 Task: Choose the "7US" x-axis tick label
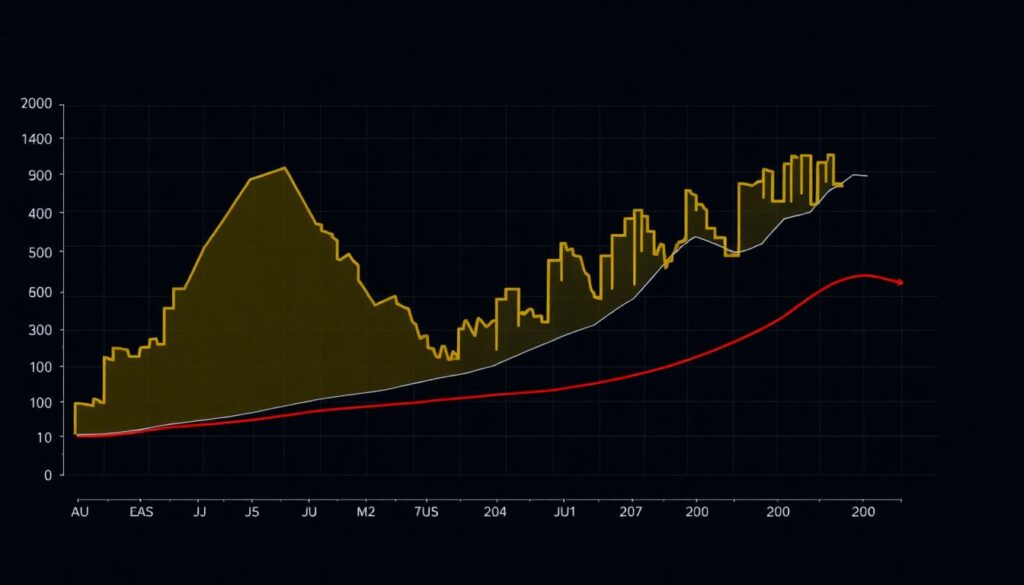point(425,512)
